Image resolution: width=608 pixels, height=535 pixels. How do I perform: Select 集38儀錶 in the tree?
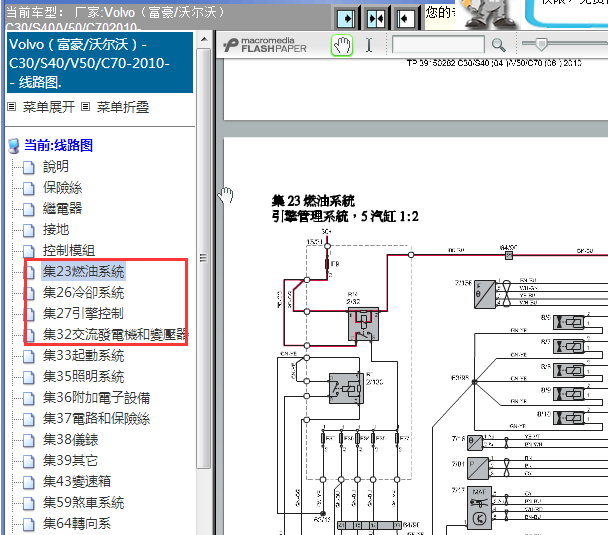pyautogui.click(x=71, y=439)
